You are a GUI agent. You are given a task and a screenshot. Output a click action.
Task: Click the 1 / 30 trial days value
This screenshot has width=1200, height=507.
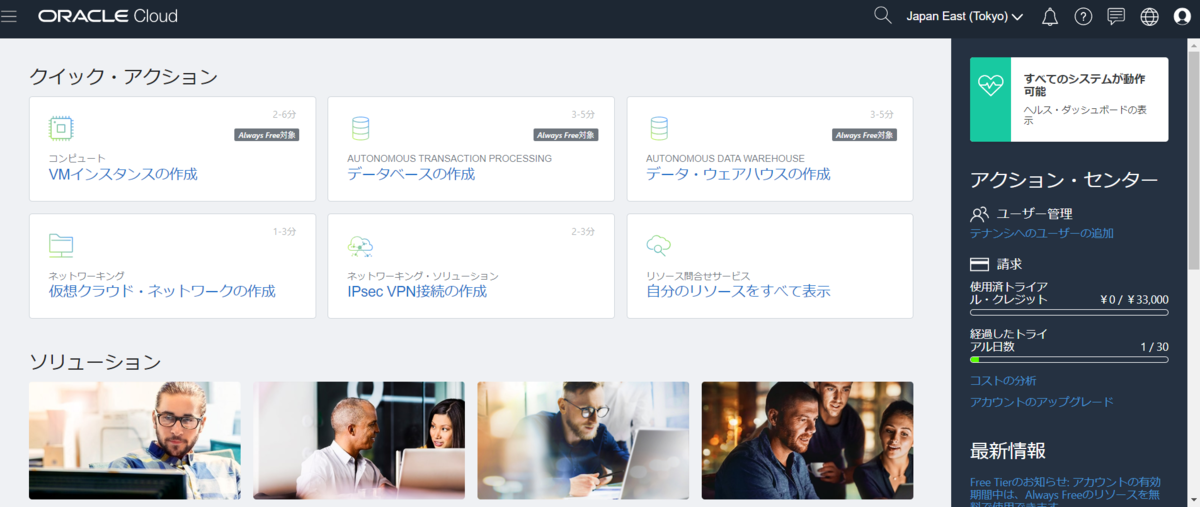pos(1155,346)
